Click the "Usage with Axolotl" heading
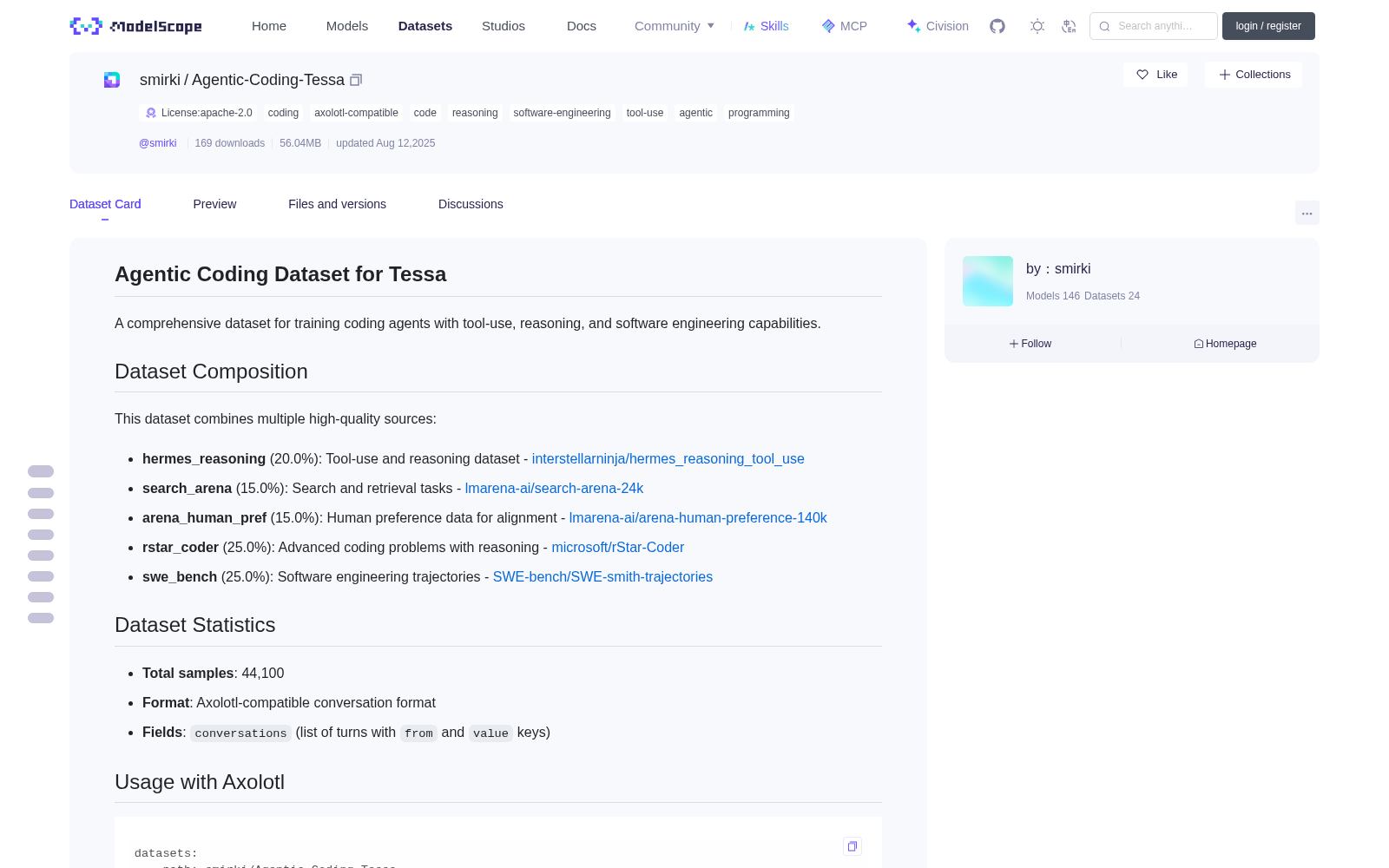 200,782
